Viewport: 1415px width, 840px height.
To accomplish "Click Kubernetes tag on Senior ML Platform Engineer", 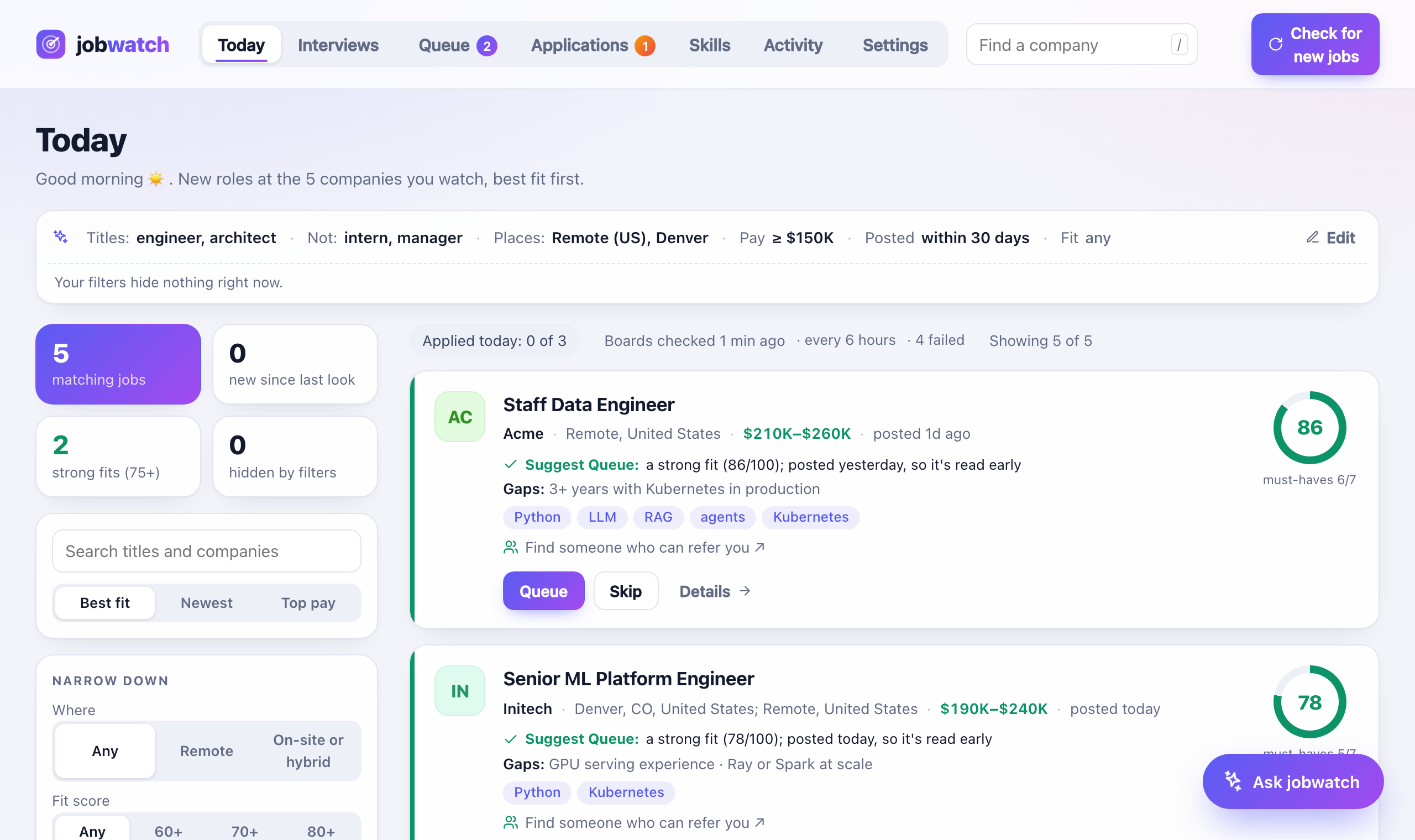I will [626, 792].
